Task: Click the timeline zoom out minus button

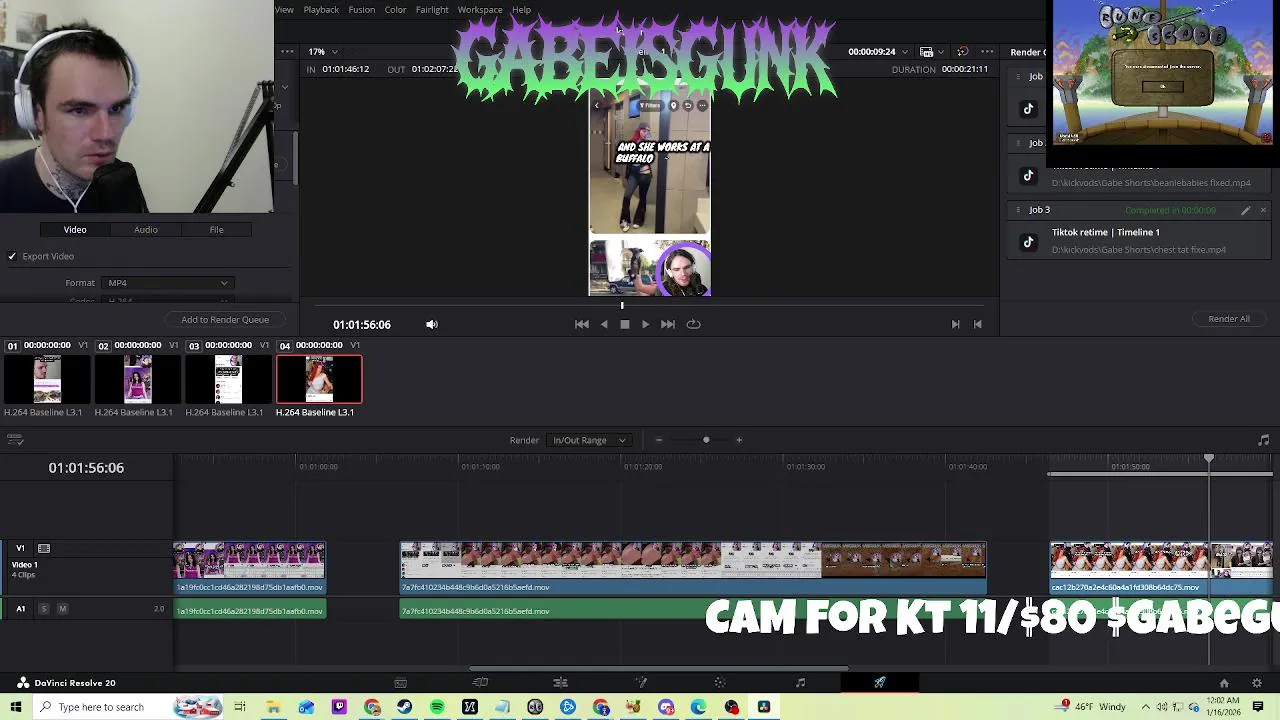Action: pyautogui.click(x=658, y=440)
